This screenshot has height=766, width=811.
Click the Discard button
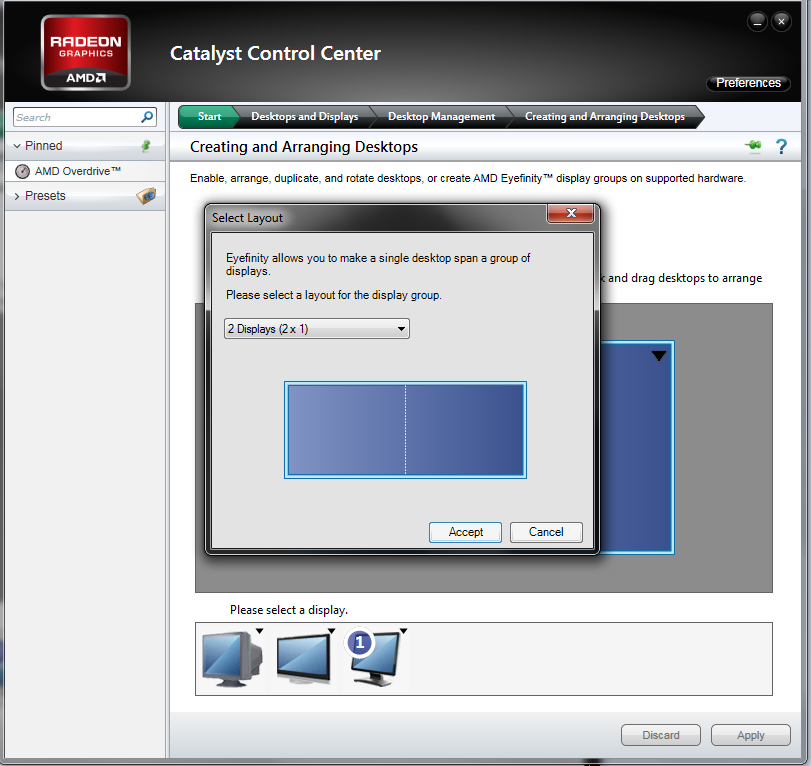pyautogui.click(x=661, y=735)
